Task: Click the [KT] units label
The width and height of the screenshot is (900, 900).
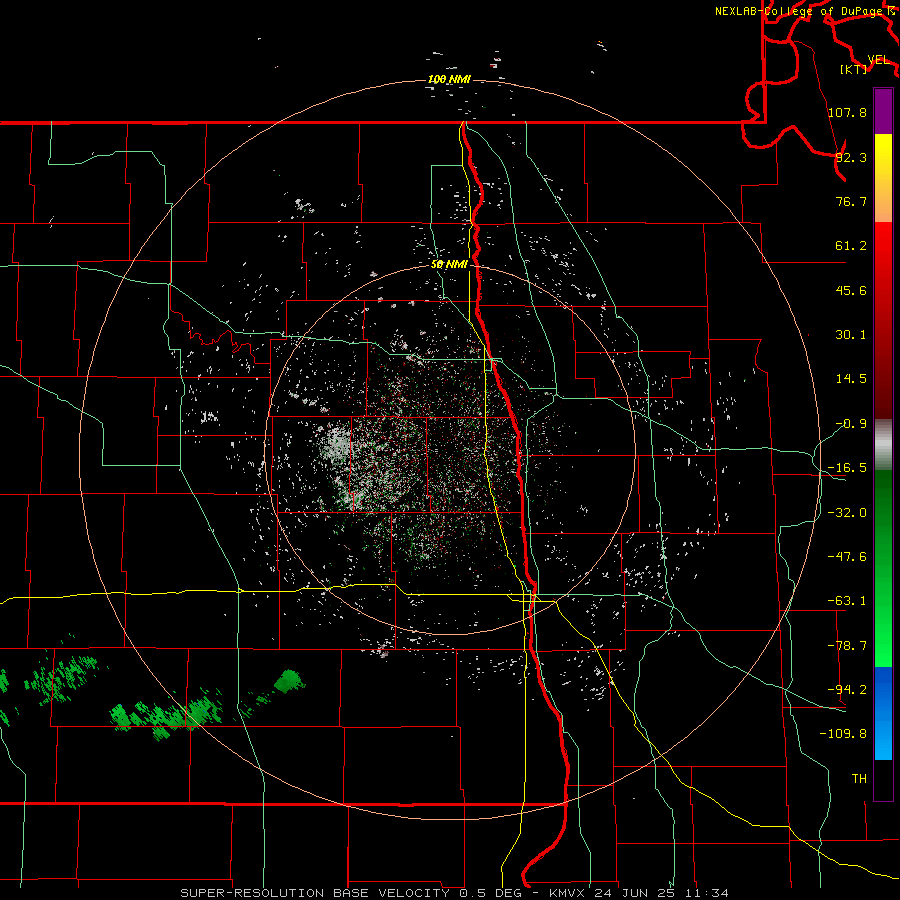Action: point(854,69)
